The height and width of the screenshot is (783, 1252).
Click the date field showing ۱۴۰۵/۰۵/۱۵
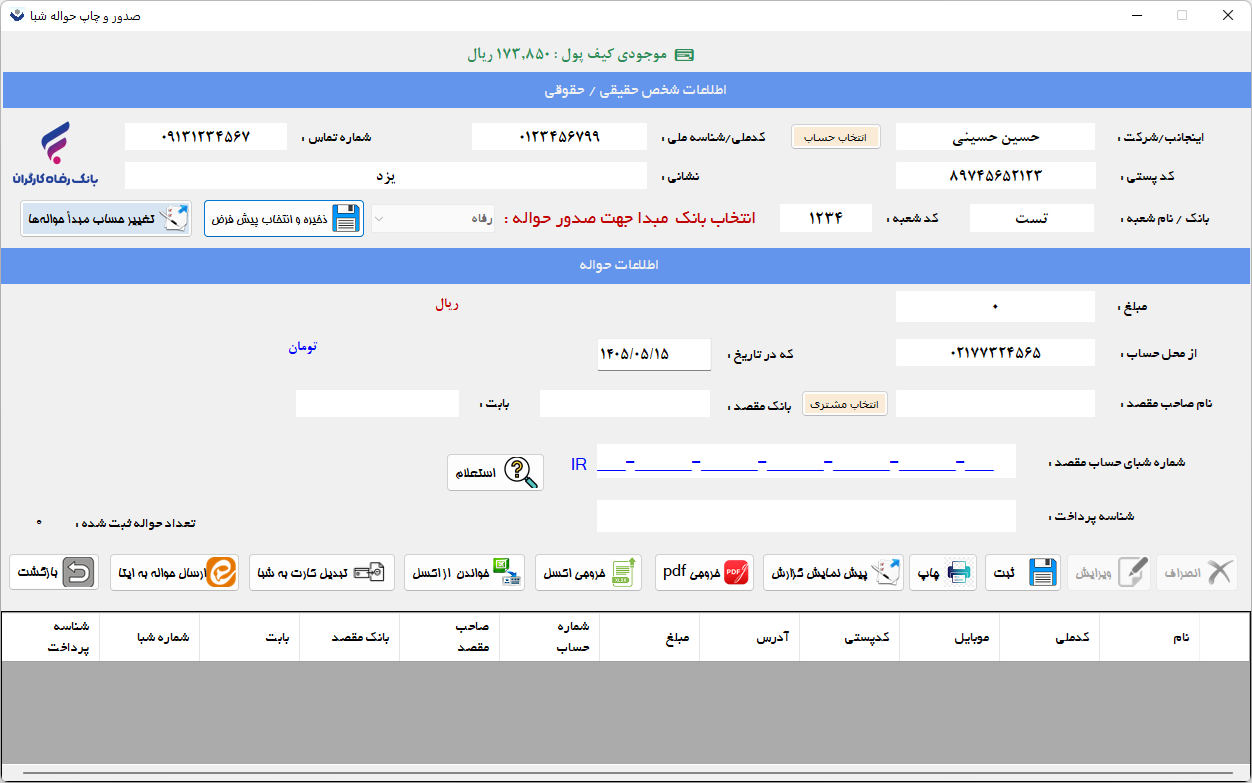point(654,354)
